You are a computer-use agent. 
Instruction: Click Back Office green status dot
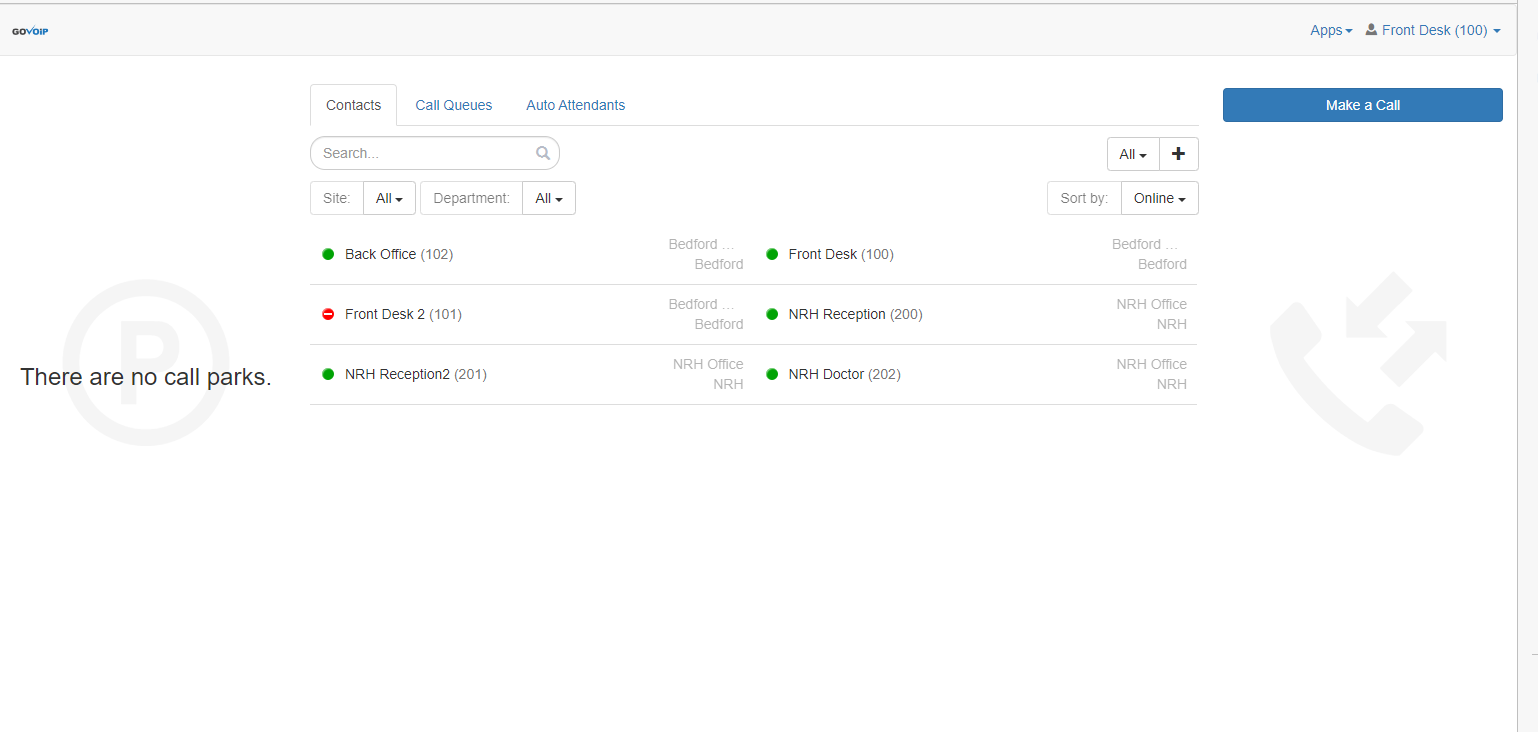[328, 254]
